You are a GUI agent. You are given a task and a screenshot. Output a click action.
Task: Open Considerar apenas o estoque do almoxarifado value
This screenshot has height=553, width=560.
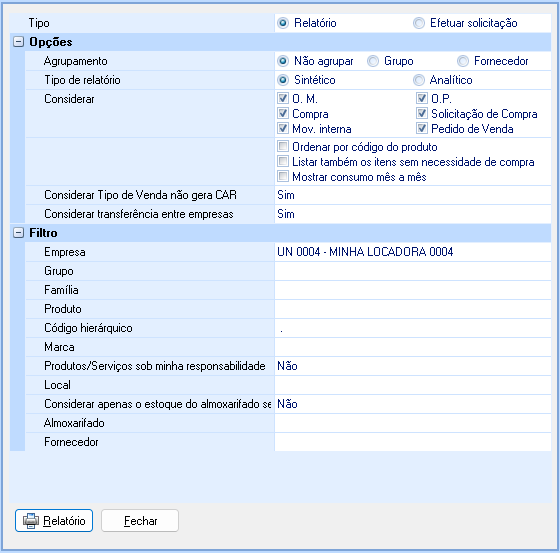(x=413, y=404)
